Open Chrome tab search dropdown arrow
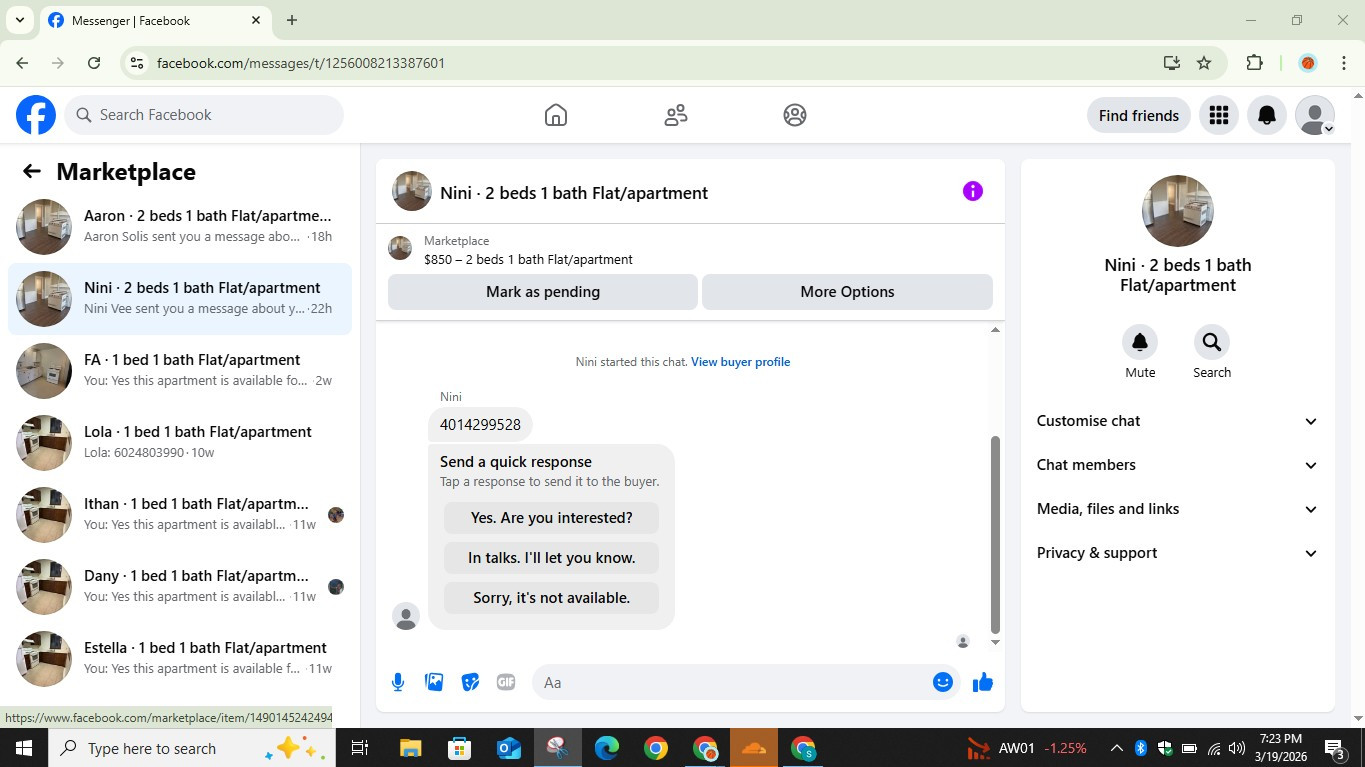Image resolution: width=1365 pixels, height=767 pixels. pos(19,20)
